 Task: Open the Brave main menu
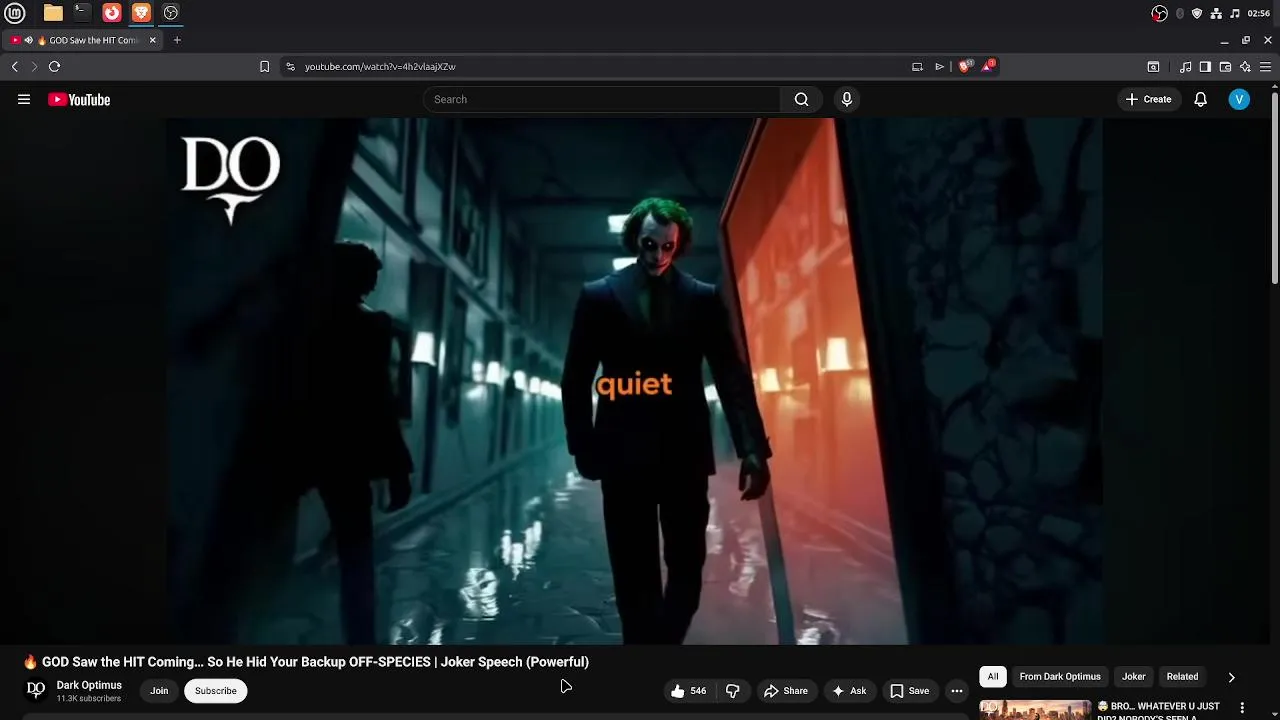pos(1265,66)
